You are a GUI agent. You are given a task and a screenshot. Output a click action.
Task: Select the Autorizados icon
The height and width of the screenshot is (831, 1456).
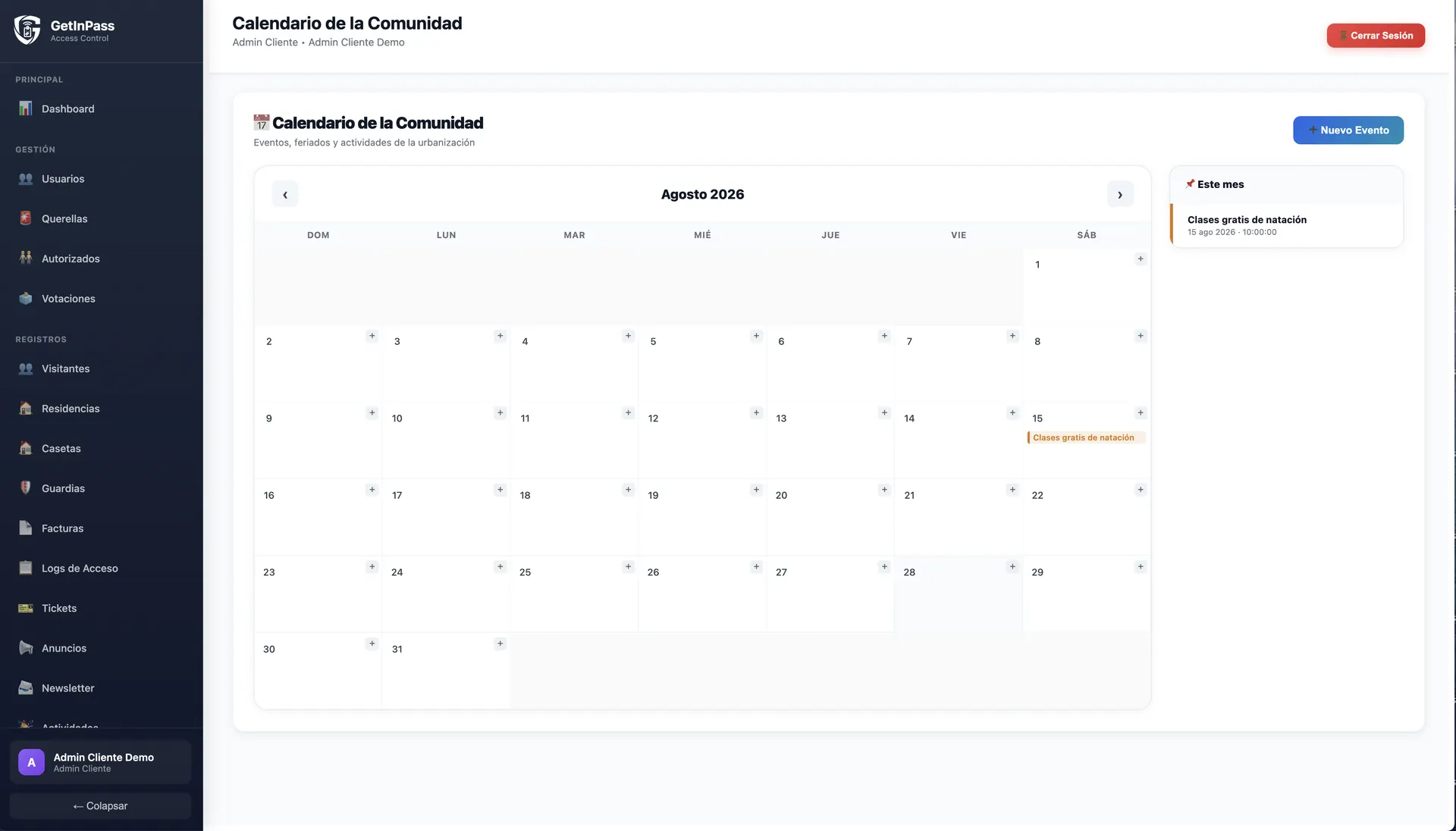tap(26, 259)
